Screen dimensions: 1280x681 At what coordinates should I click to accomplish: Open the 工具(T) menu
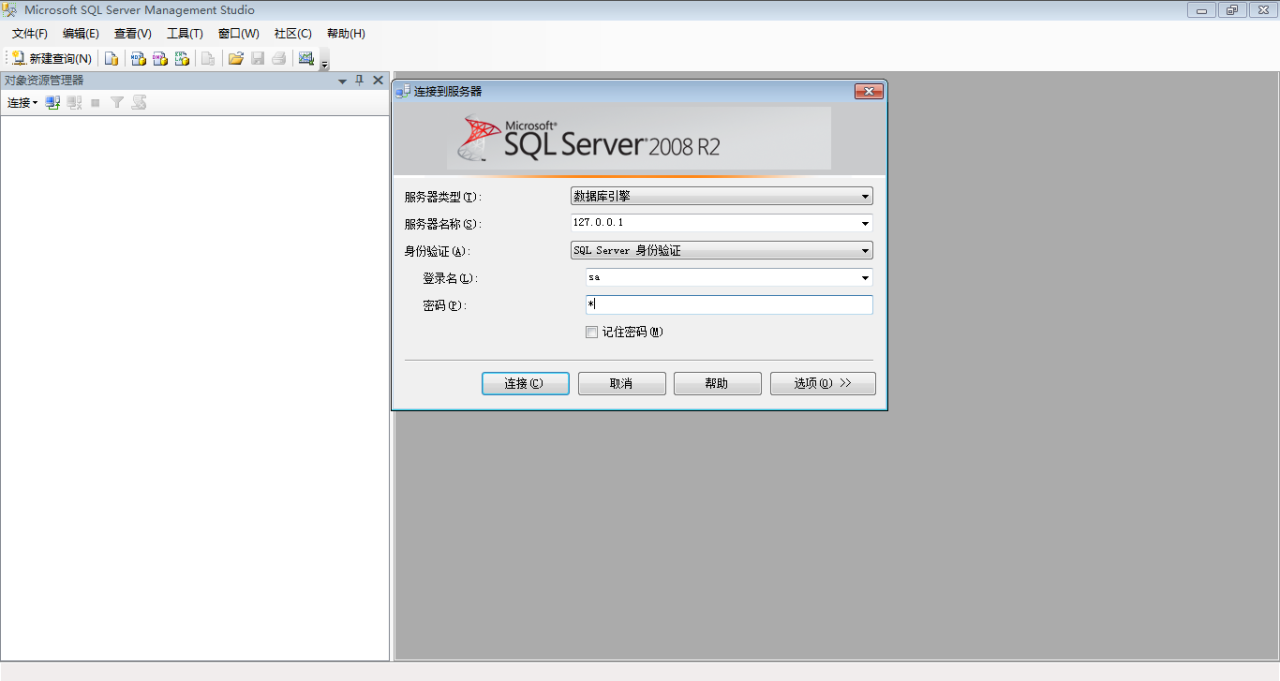click(185, 33)
